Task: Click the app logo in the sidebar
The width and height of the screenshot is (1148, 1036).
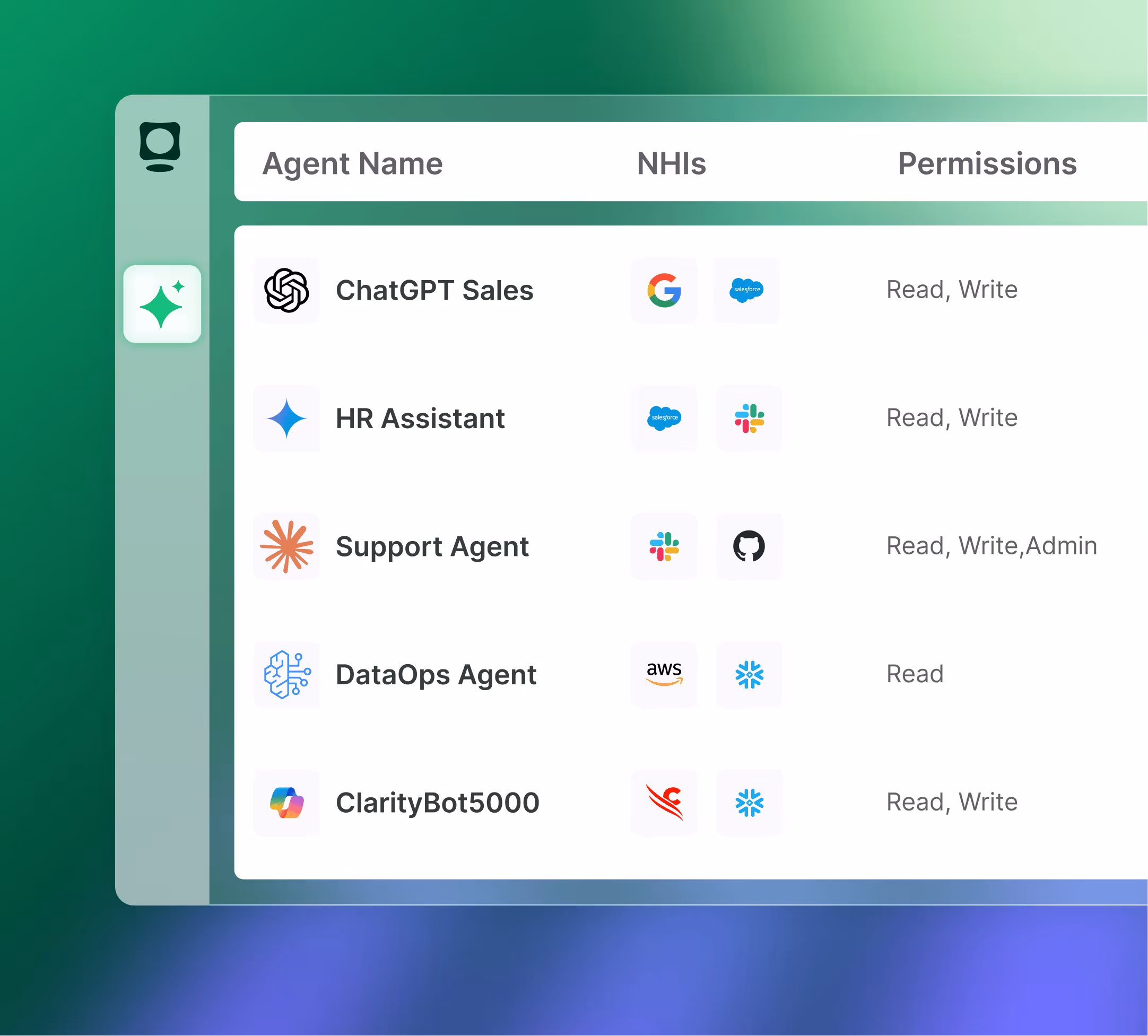Action: [160, 147]
